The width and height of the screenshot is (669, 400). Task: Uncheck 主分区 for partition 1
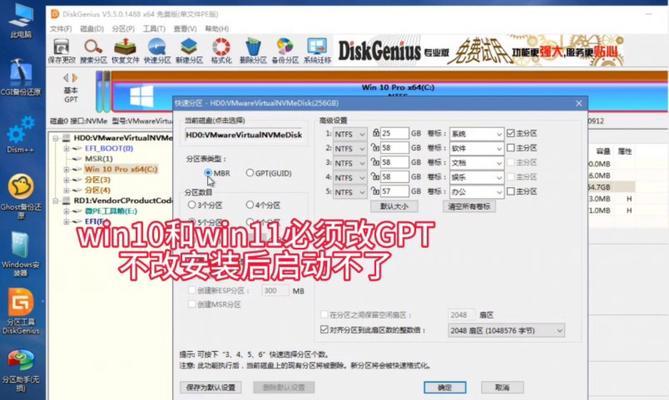511,133
